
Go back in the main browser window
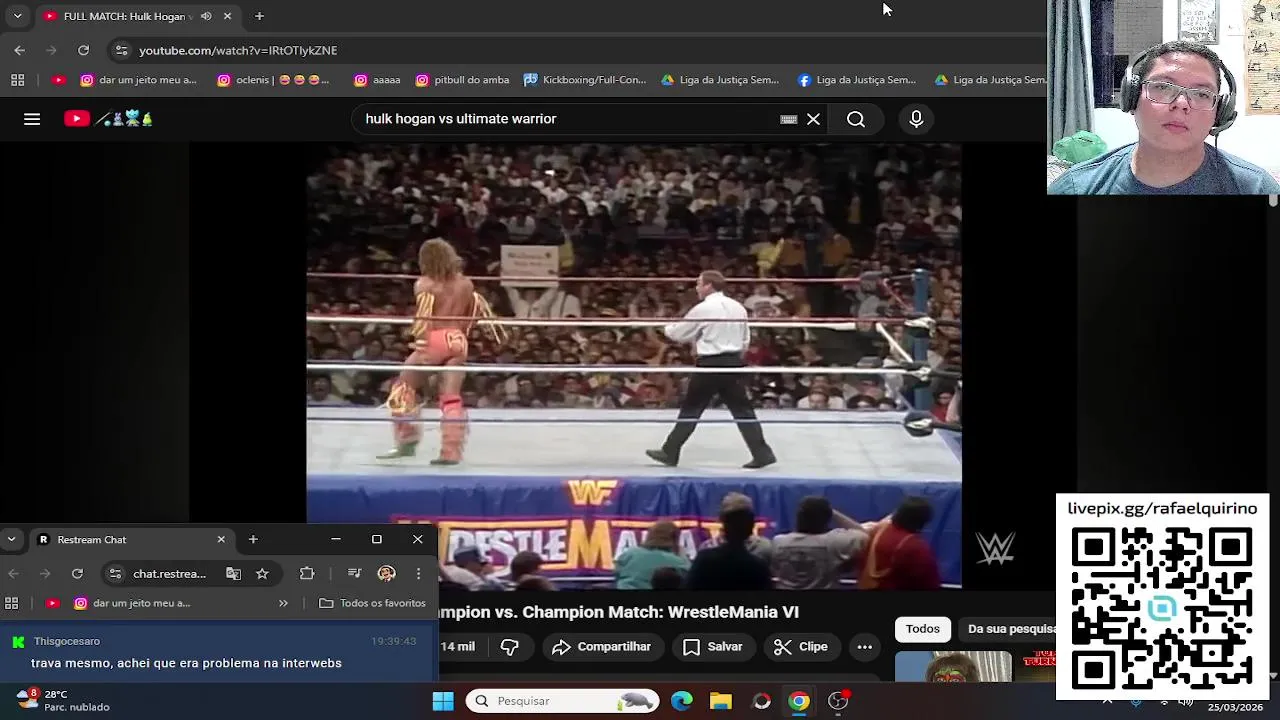tap(19, 50)
